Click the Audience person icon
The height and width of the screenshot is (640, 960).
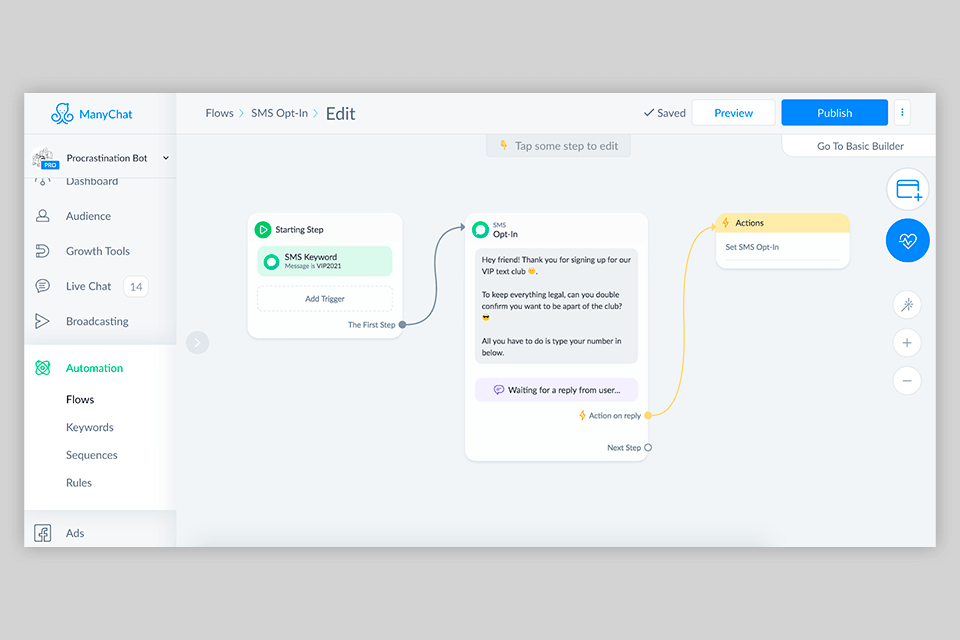[x=42, y=216]
